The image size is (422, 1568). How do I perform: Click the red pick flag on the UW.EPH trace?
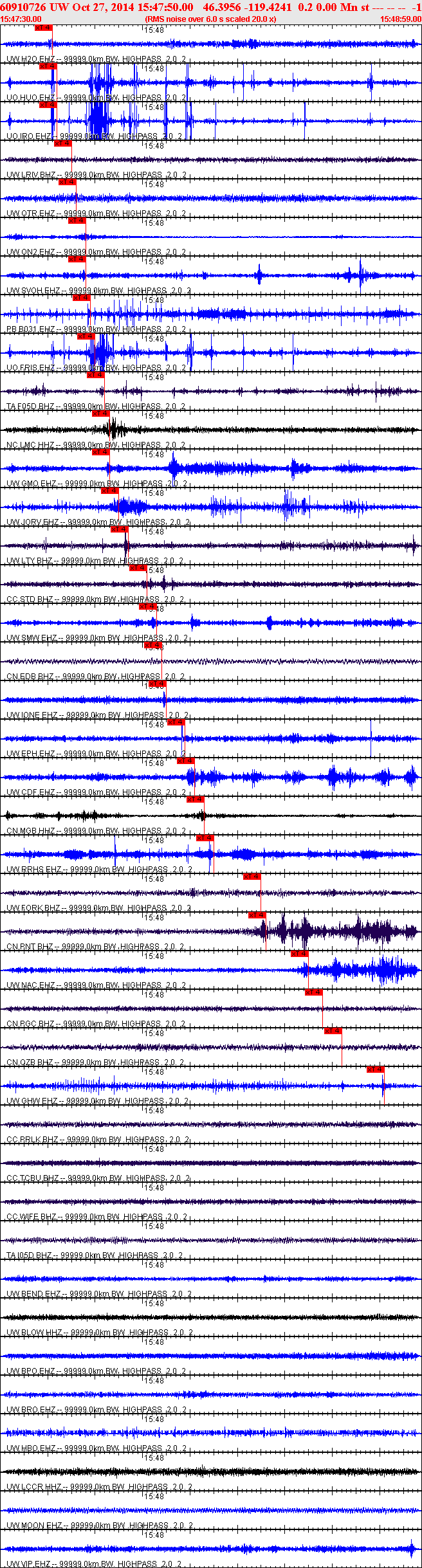tap(176, 722)
